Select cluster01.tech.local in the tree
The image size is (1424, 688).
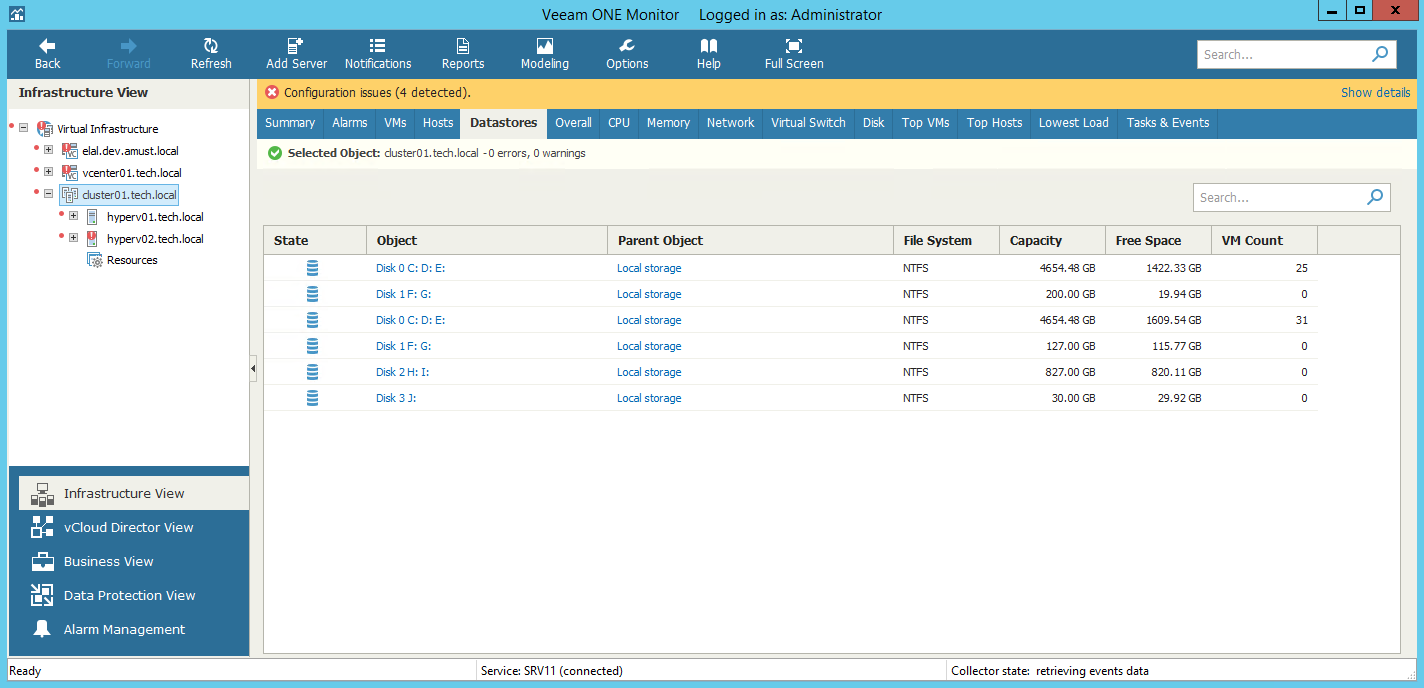coord(129,195)
